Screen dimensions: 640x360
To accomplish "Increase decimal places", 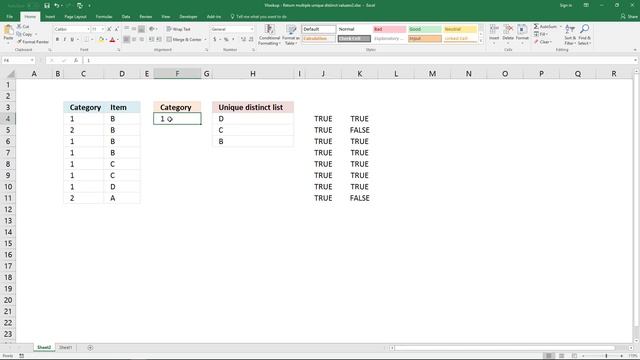I will (x=243, y=40).
